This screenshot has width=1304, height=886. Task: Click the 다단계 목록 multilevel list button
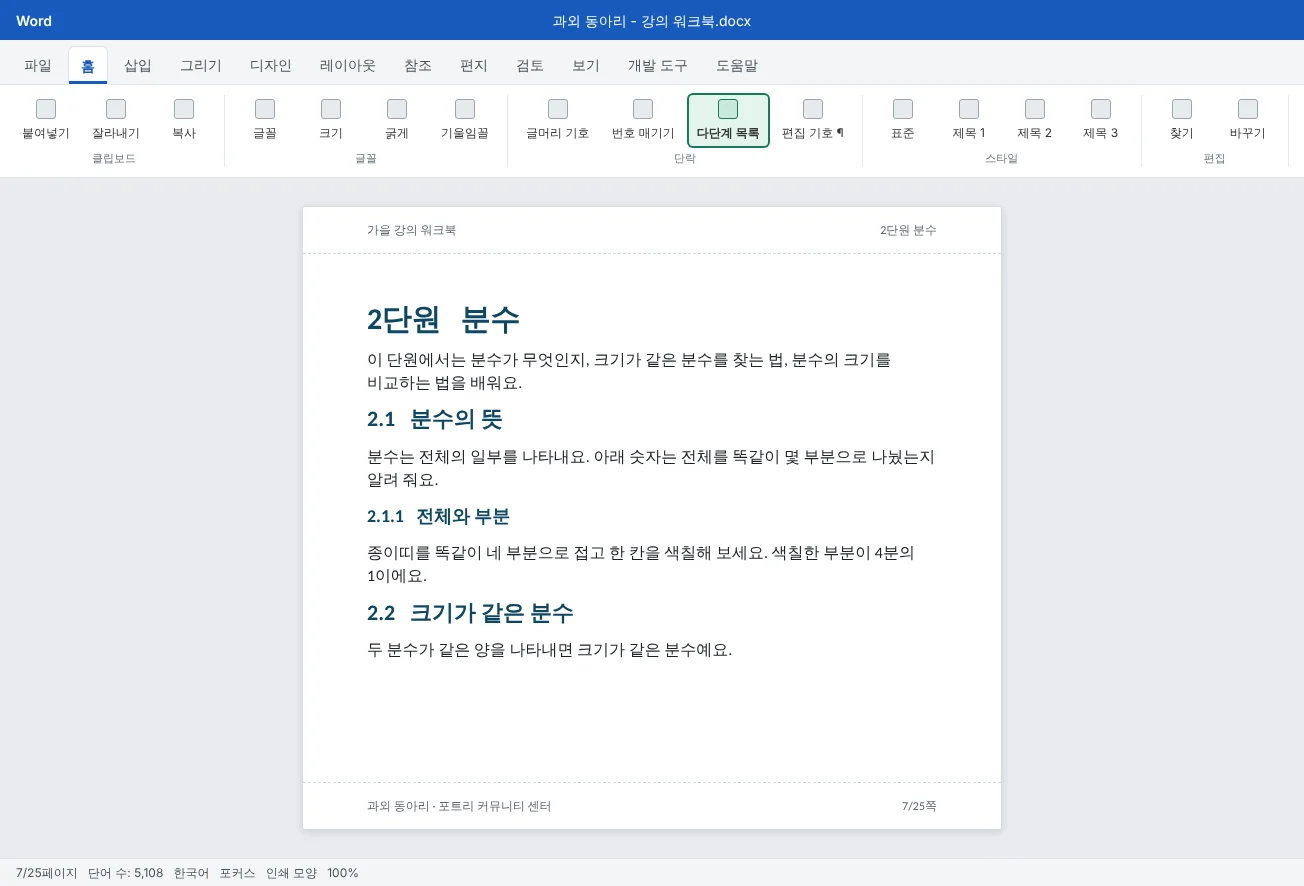click(x=728, y=120)
